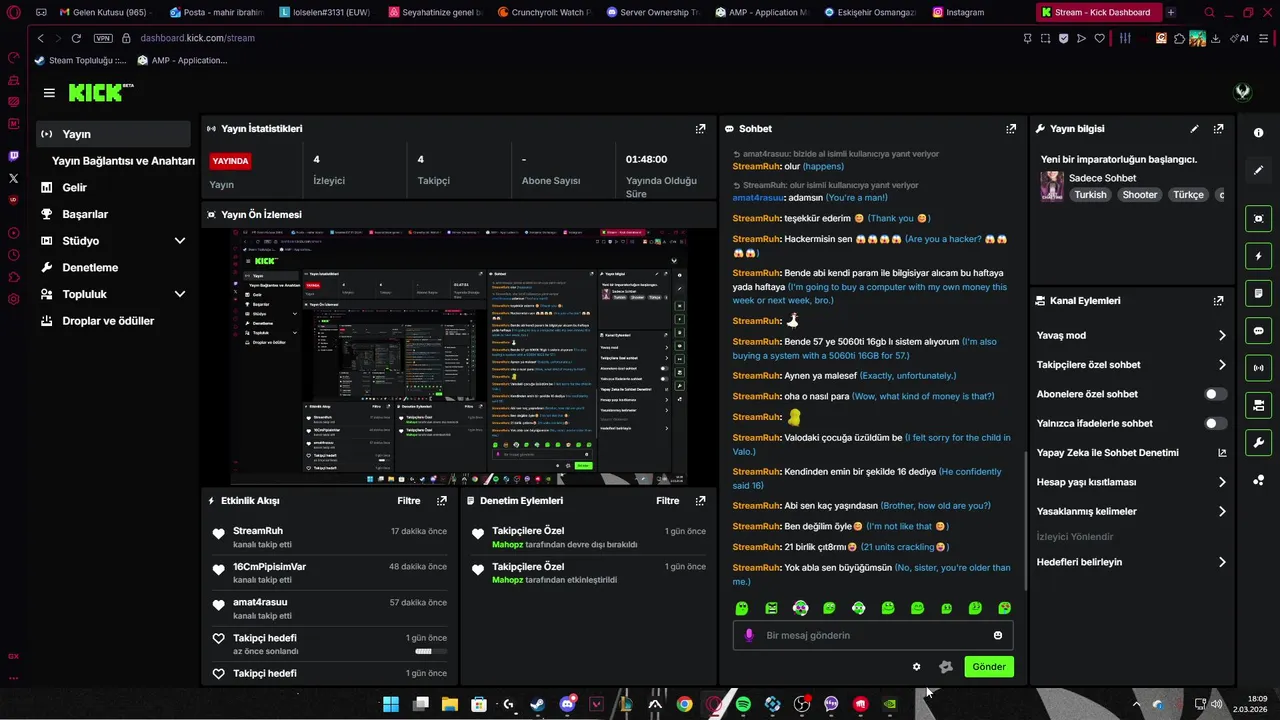Click the badge icon next to Gönder

(946, 667)
